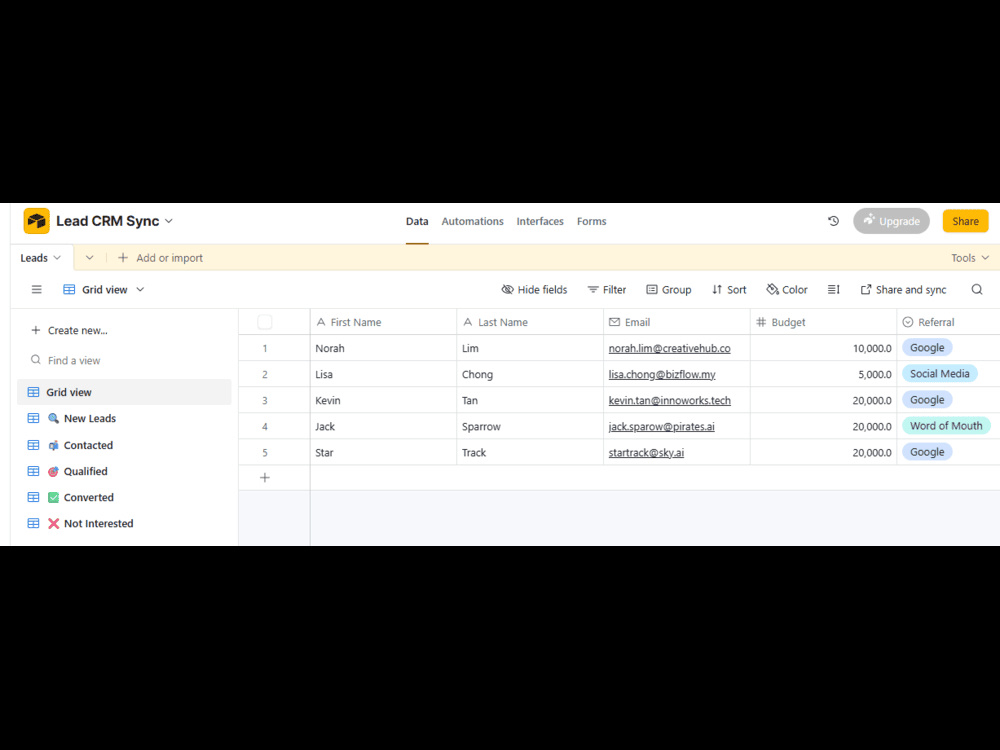Image resolution: width=1000 pixels, height=750 pixels.
Task: Click the last name cell Sparrow
Action: click(x=530, y=427)
